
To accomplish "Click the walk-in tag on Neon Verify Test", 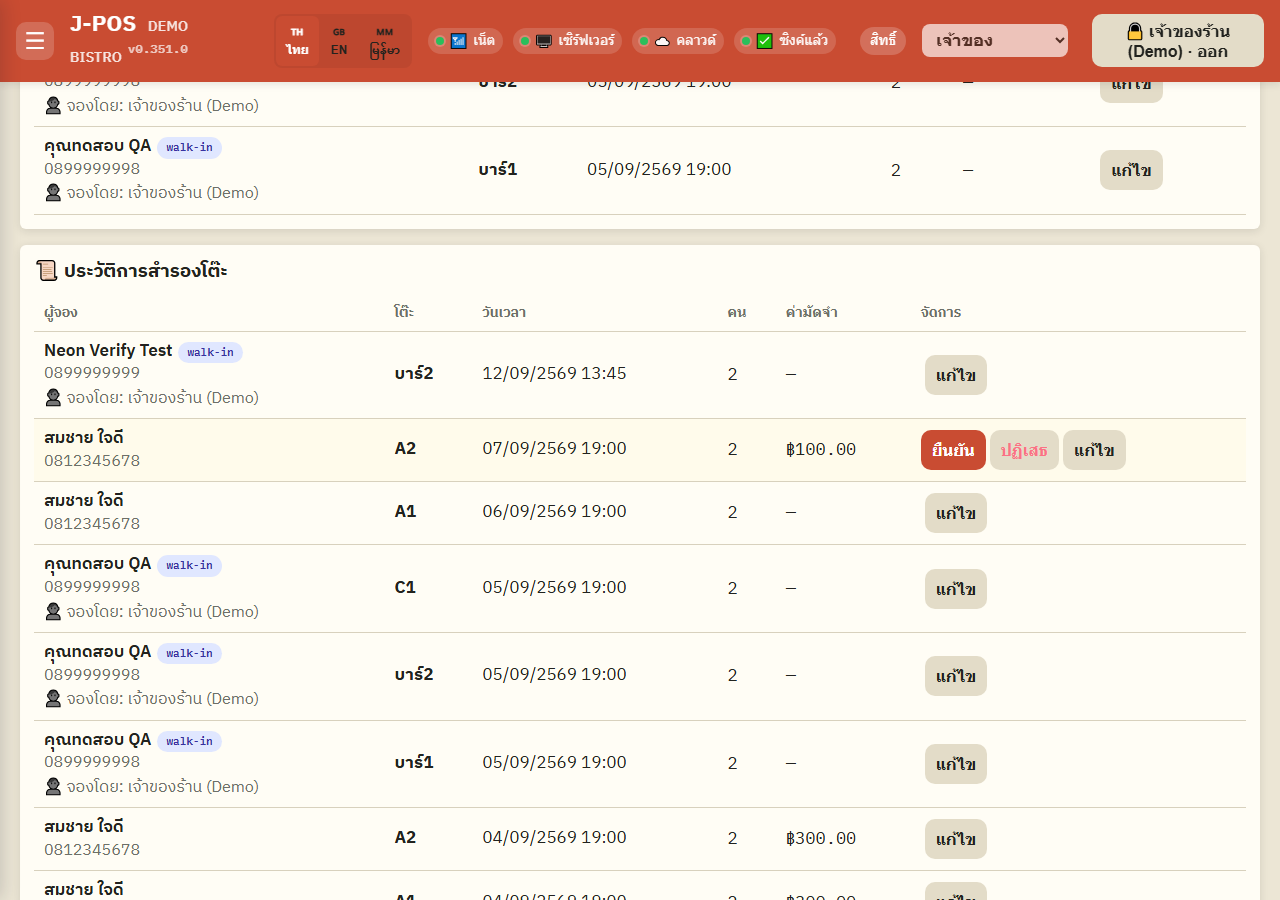I will click(210, 352).
